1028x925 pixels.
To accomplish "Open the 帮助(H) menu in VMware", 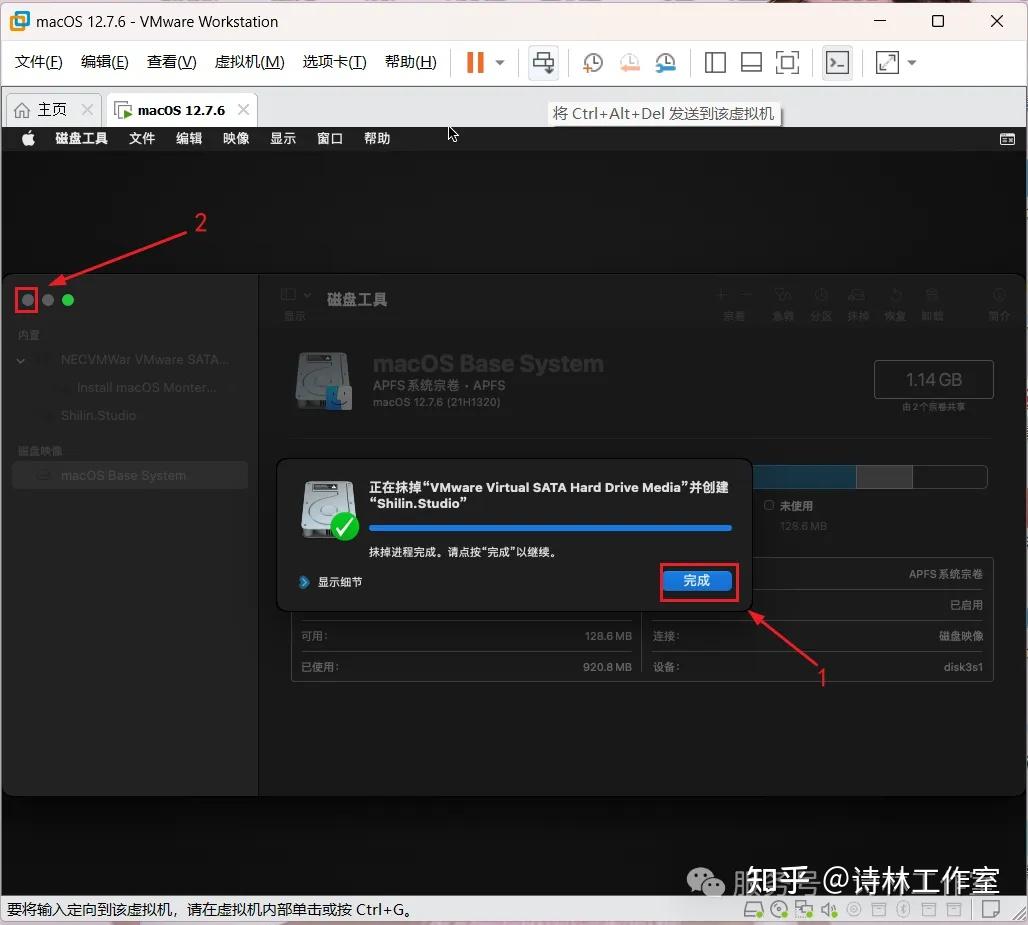I will point(410,62).
